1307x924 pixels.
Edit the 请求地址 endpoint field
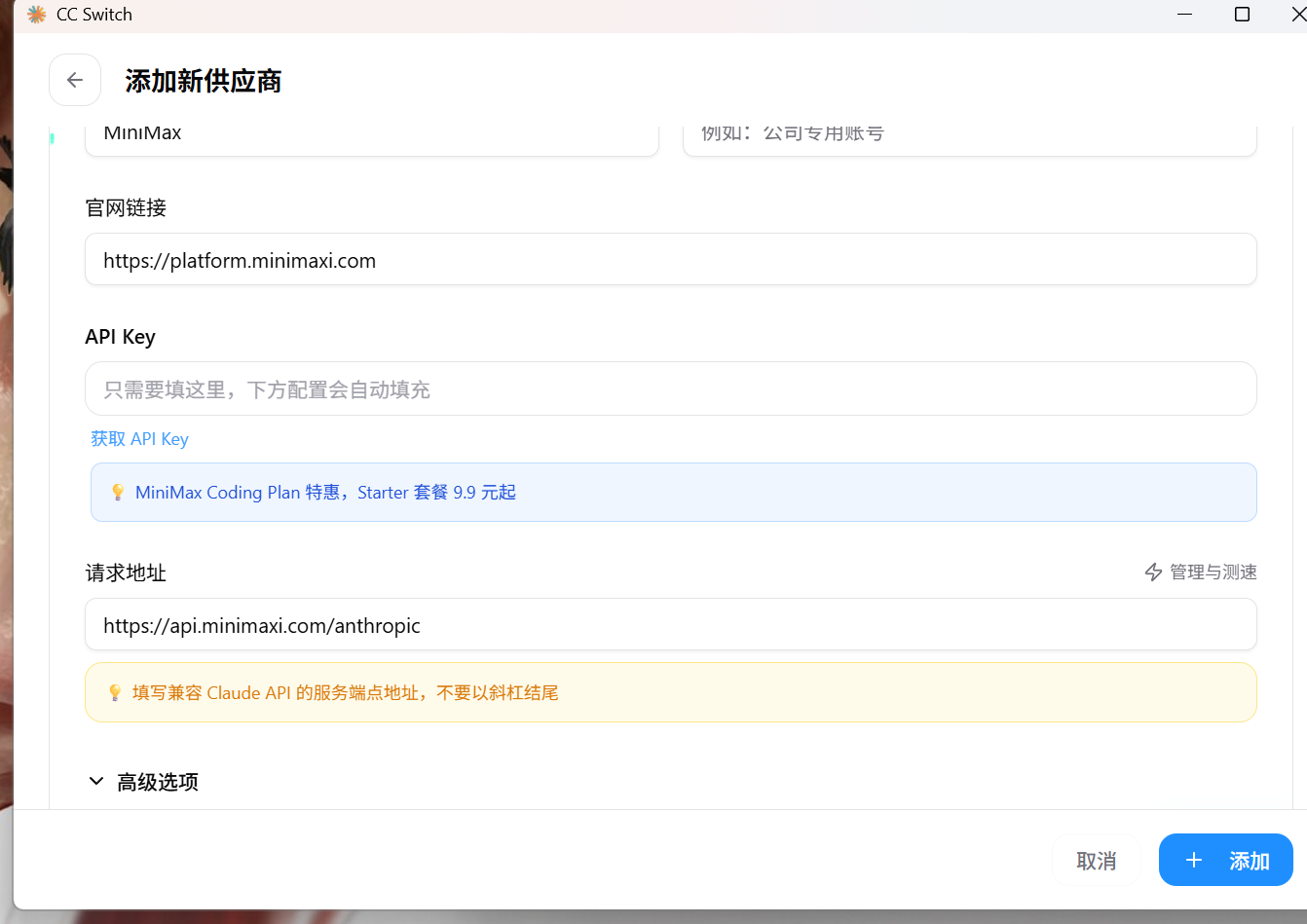[x=671, y=624]
